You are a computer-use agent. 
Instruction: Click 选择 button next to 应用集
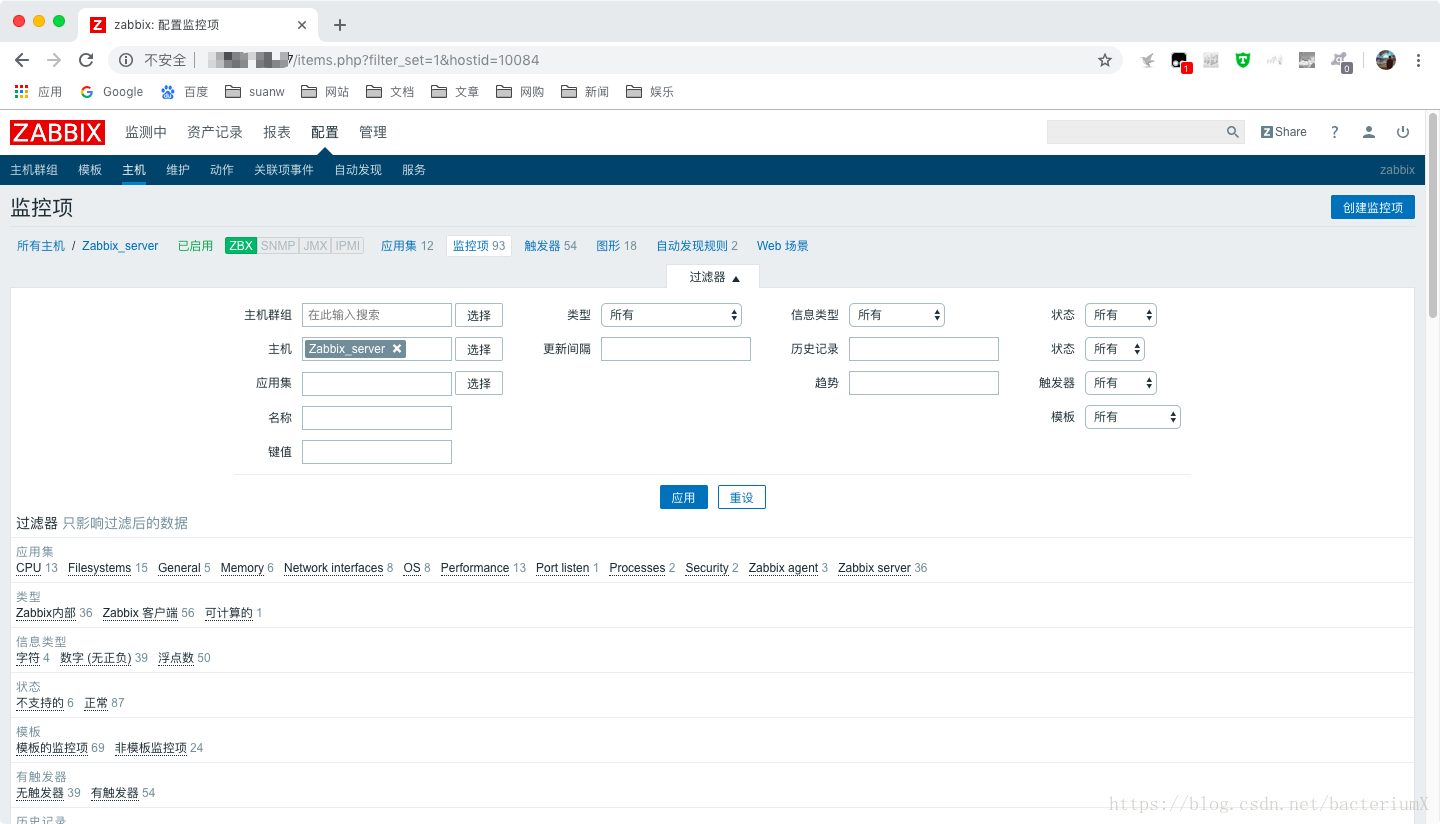(x=479, y=383)
